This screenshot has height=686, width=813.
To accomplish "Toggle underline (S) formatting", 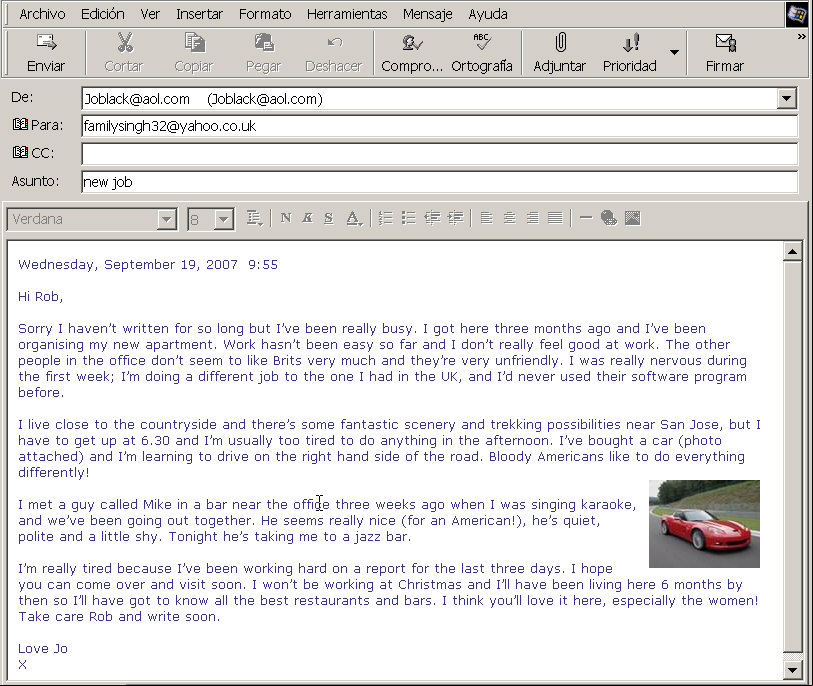I will coord(329,218).
